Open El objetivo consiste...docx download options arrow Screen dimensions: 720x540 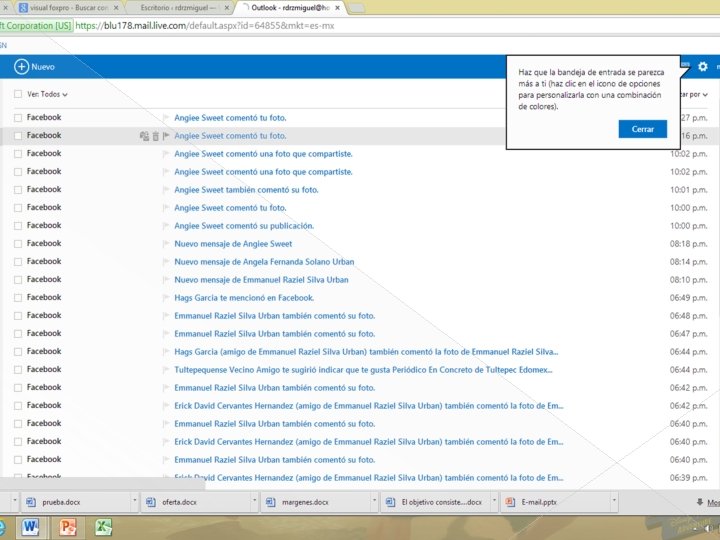(494, 501)
